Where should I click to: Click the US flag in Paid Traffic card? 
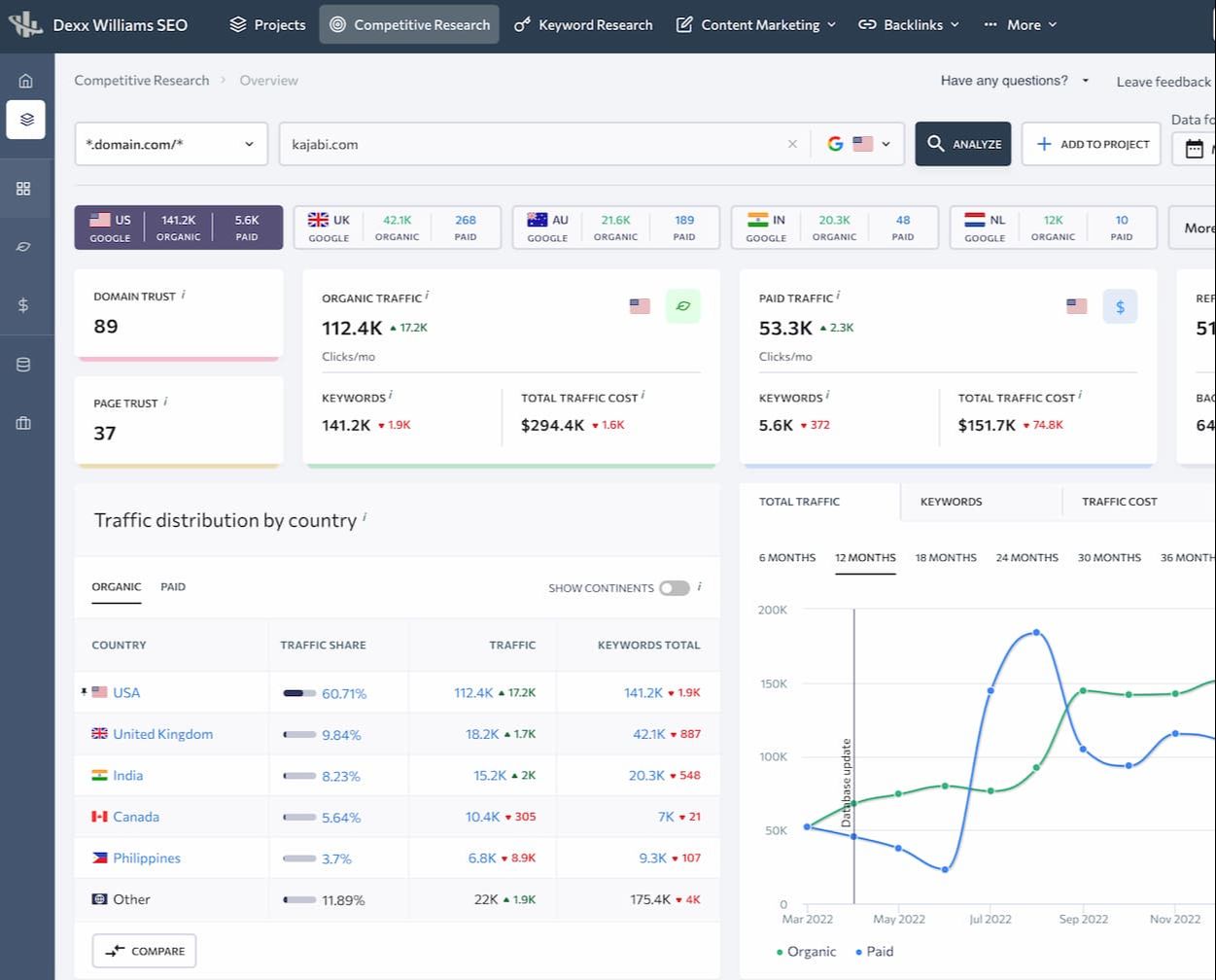tap(1077, 306)
